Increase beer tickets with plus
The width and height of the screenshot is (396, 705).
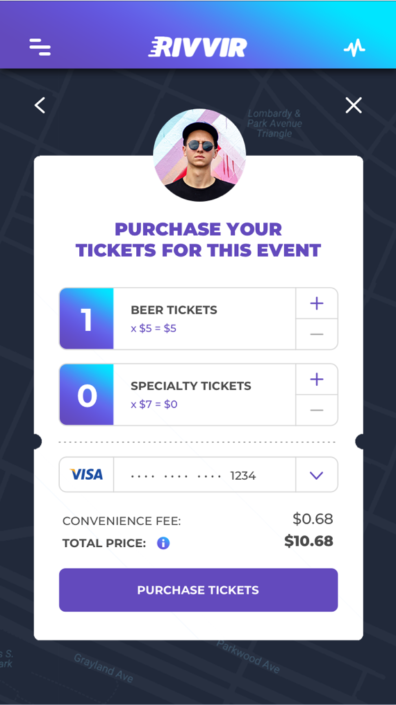click(x=316, y=303)
